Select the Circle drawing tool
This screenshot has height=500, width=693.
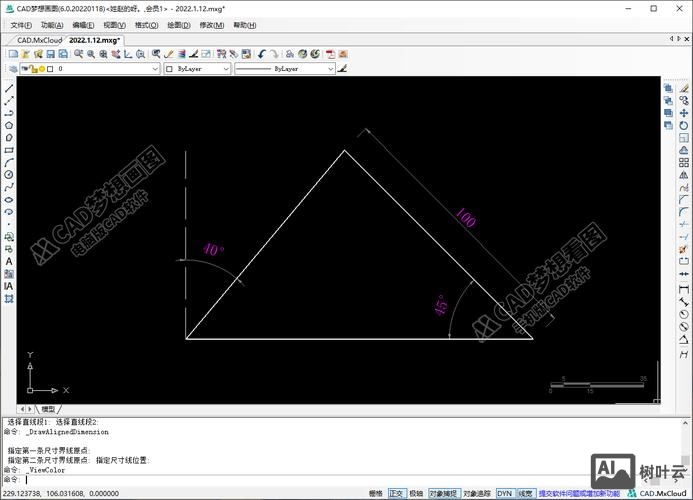point(9,174)
